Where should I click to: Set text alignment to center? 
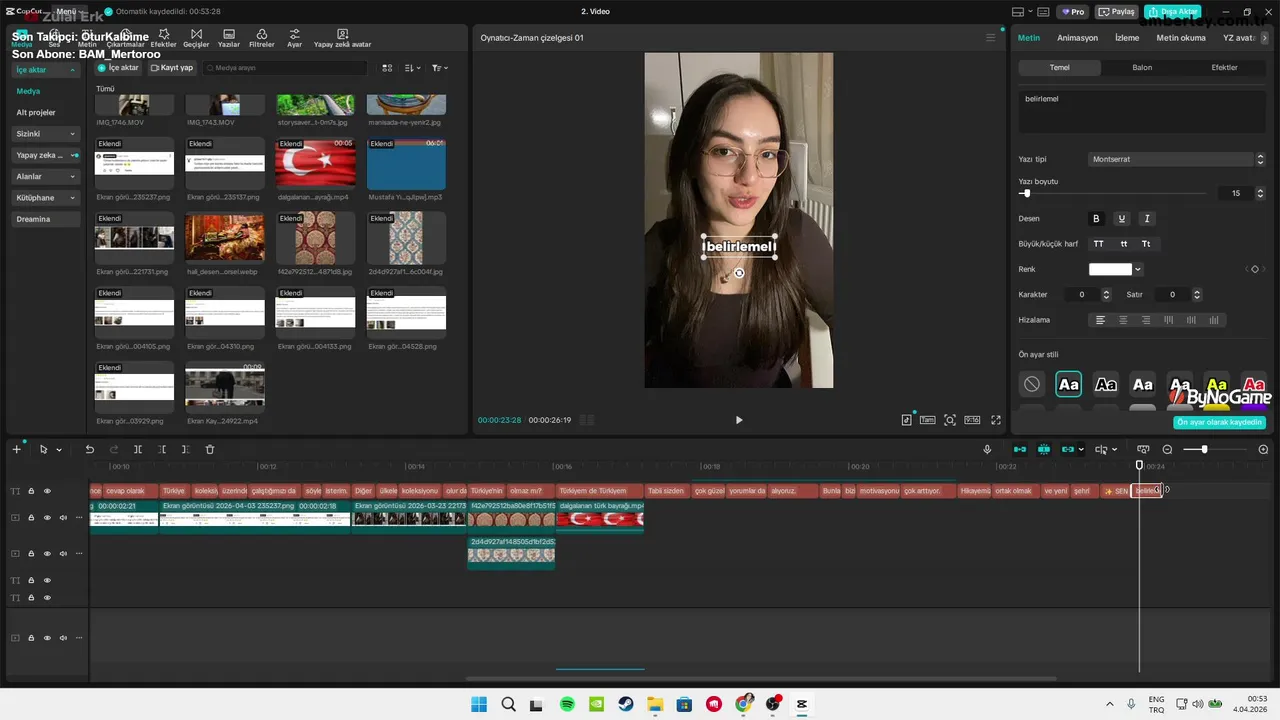[x=1123, y=320]
